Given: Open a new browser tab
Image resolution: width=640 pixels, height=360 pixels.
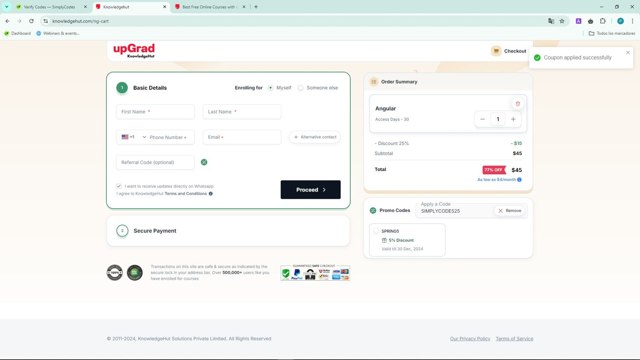Looking at the screenshot, I should 256,7.
